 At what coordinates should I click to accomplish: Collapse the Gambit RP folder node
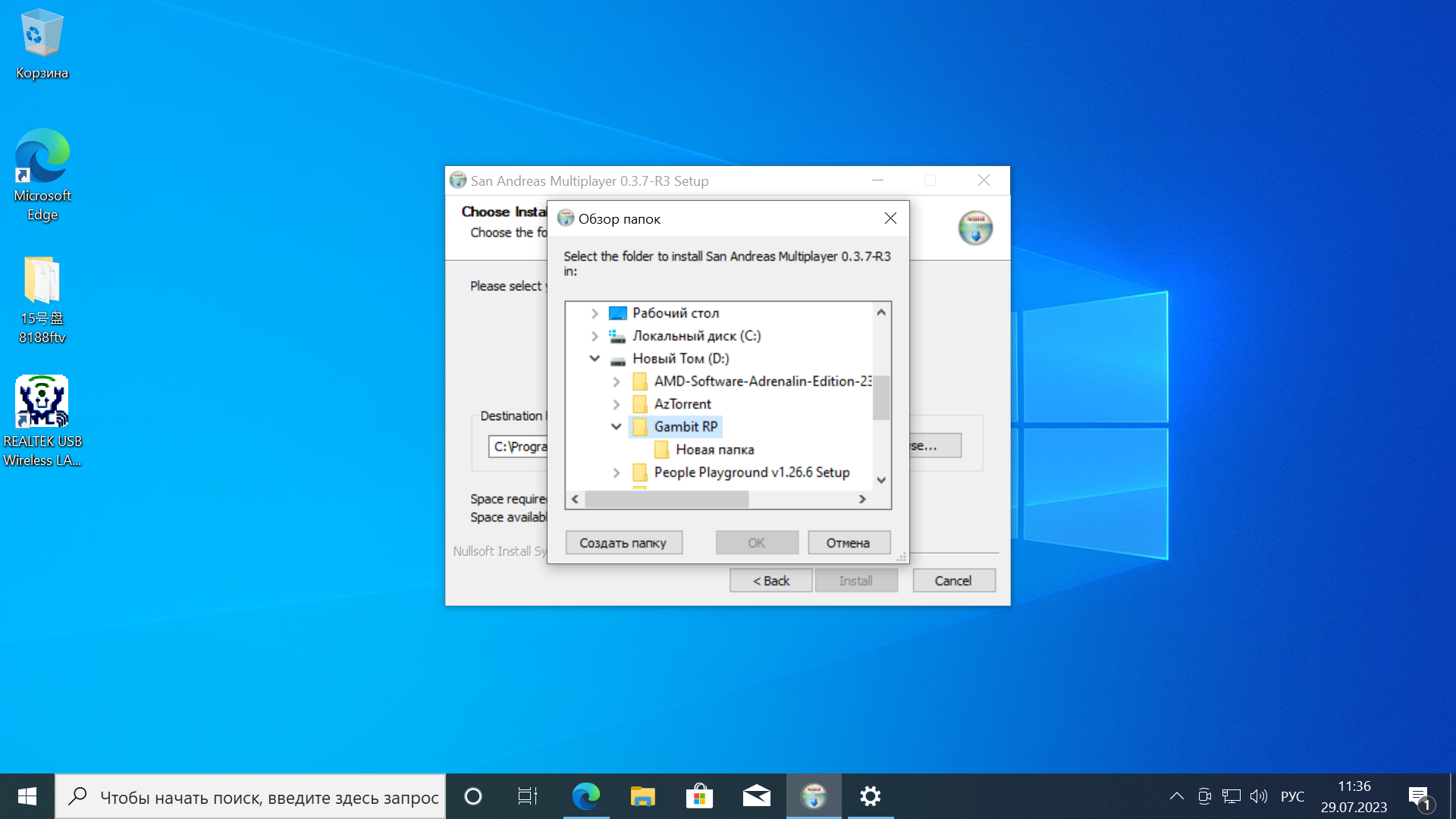click(x=617, y=427)
